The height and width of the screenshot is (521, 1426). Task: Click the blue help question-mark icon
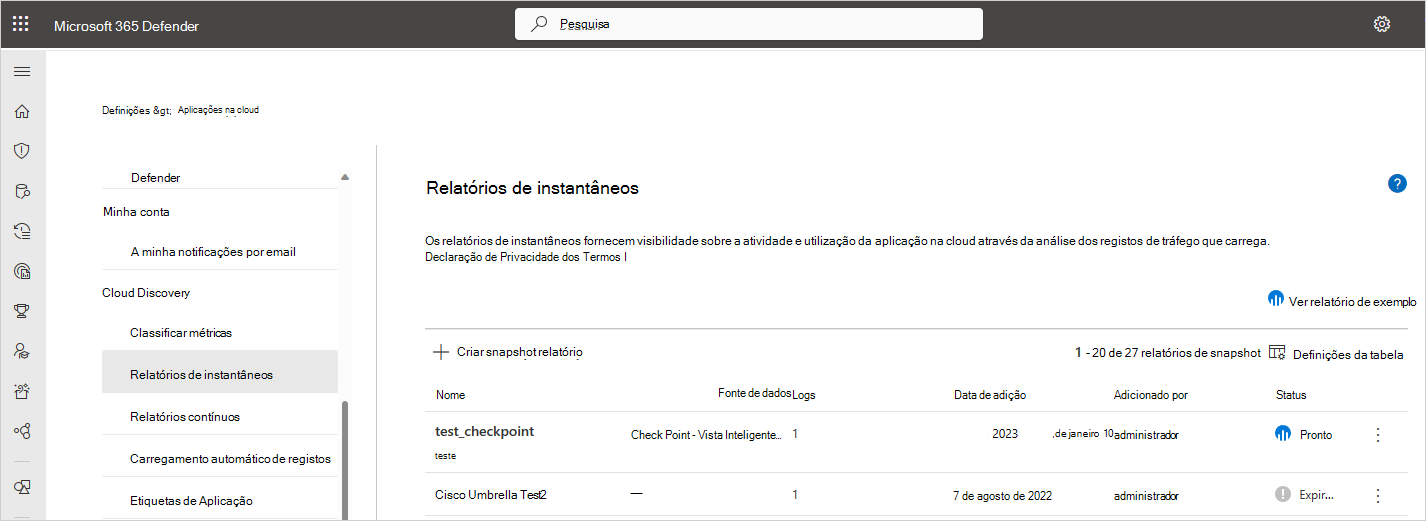(x=1397, y=183)
